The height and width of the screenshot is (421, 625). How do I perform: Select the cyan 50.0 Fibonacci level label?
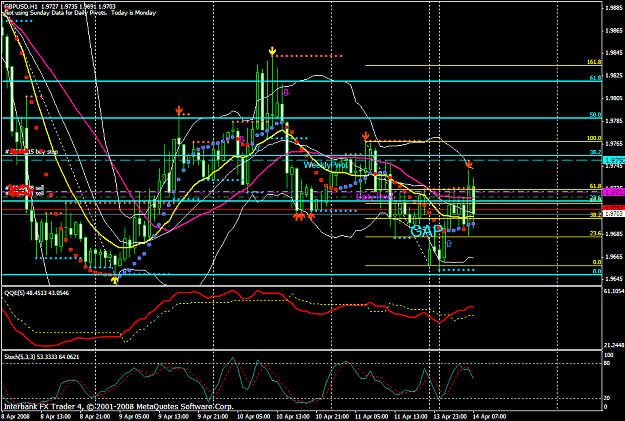pos(596,115)
